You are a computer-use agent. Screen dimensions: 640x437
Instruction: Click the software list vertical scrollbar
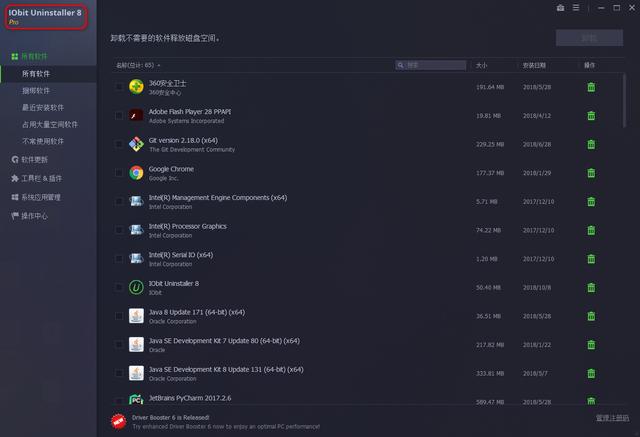tap(624, 100)
